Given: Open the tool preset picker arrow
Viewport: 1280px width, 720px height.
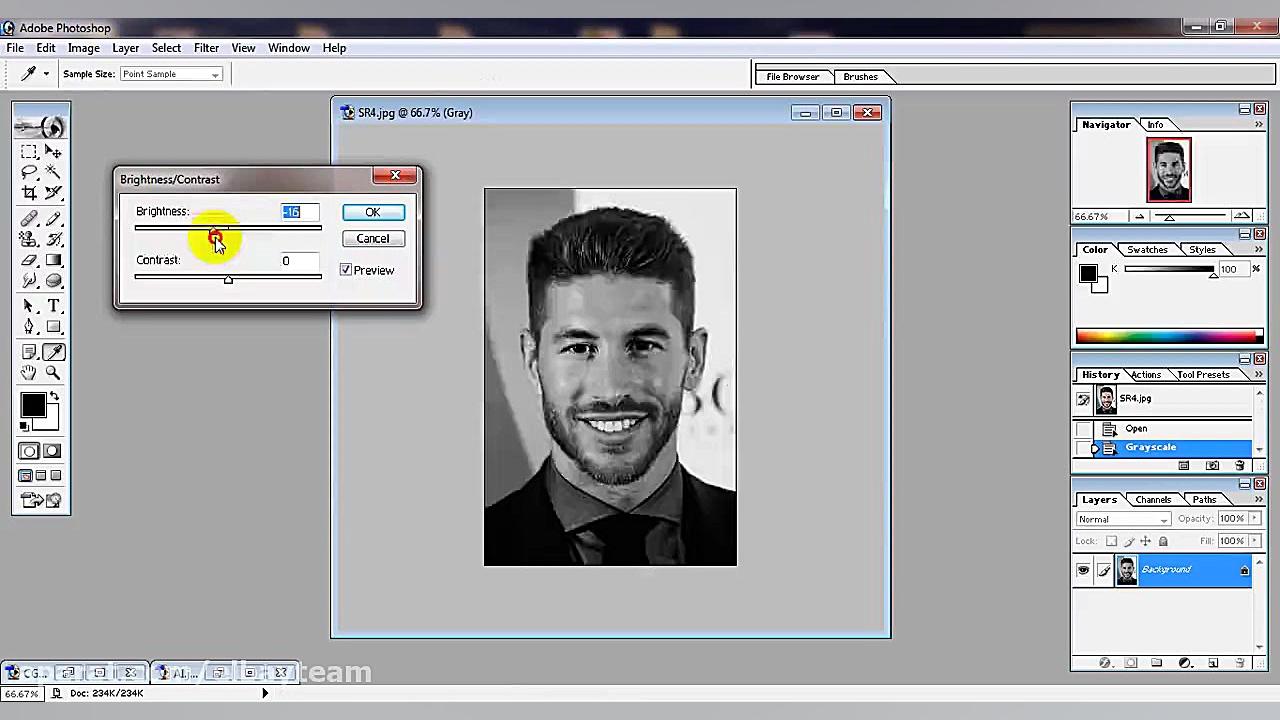Looking at the screenshot, I should [45, 74].
